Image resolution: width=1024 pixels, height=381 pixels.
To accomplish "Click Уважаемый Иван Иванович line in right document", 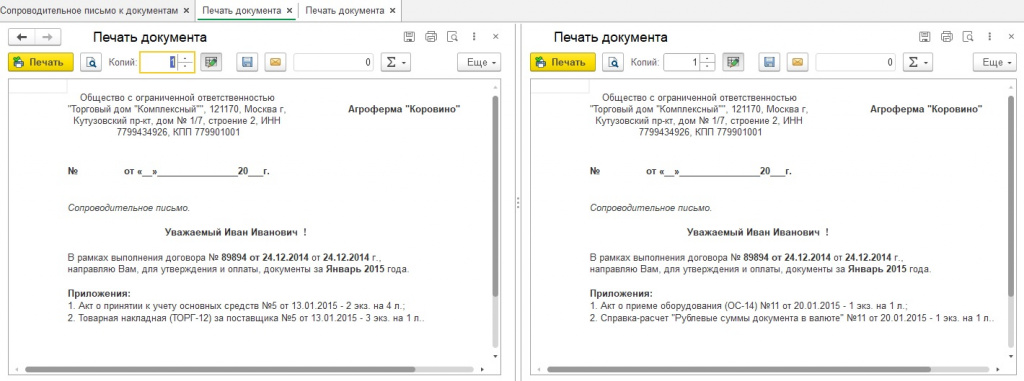I will click(x=758, y=232).
